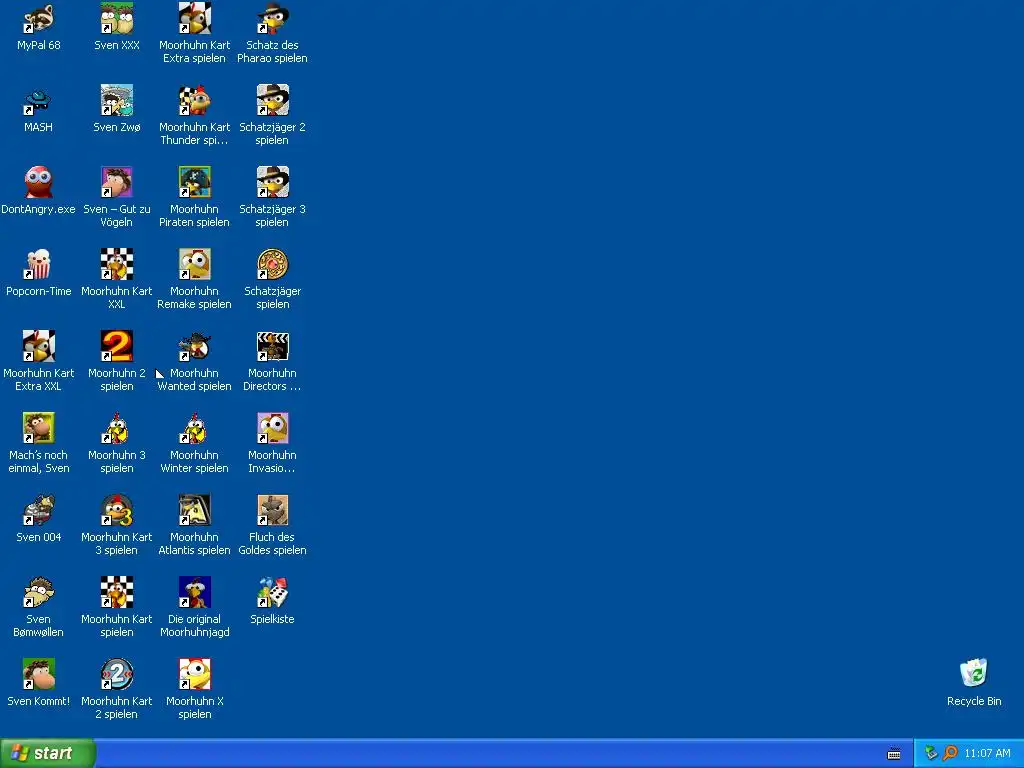Image resolution: width=1024 pixels, height=768 pixels.
Task: Click the Moorhuhn 3 spielen icon
Action: 117,428
